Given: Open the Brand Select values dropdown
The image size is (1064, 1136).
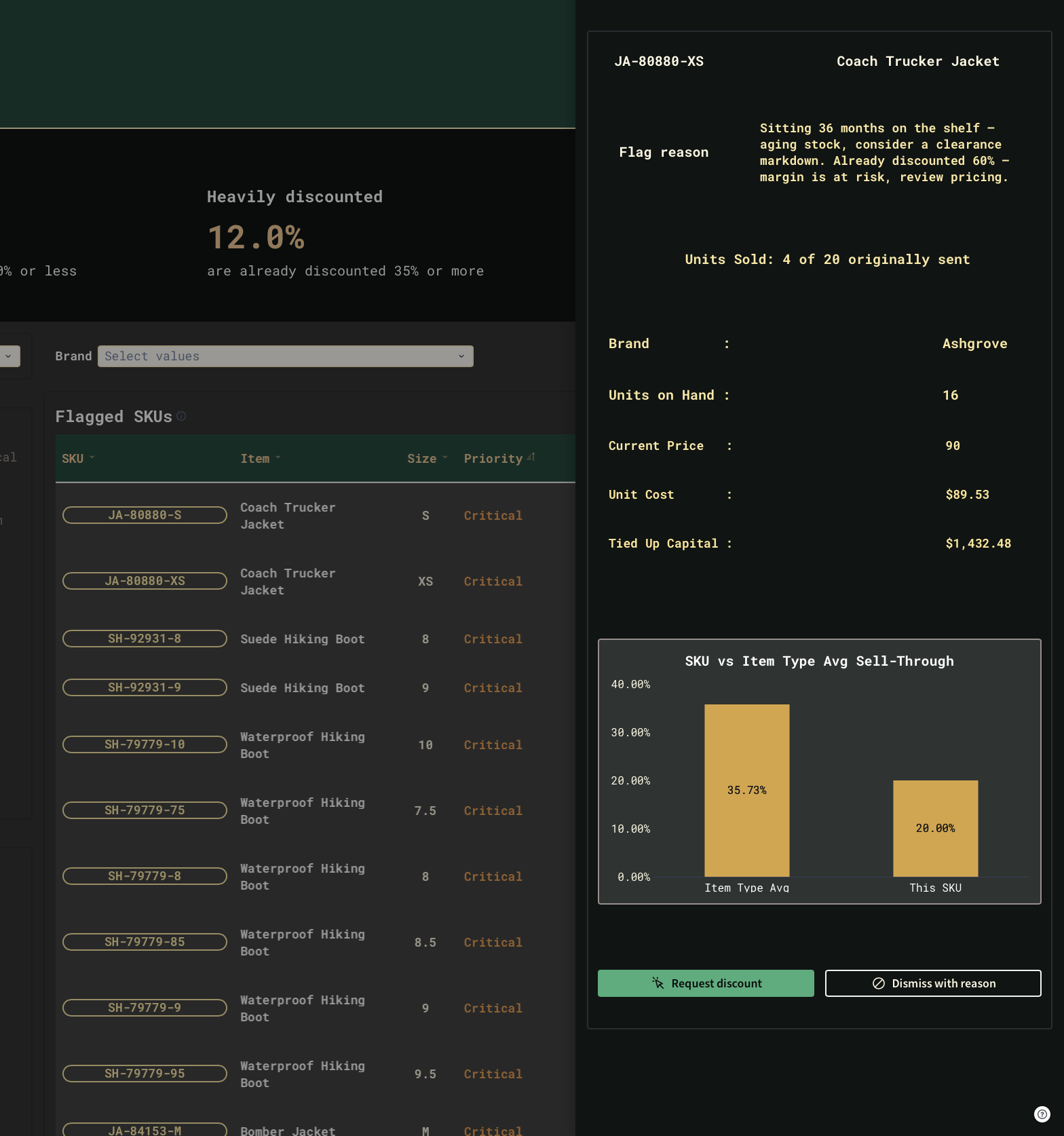Looking at the screenshot, I should (285, 356).
